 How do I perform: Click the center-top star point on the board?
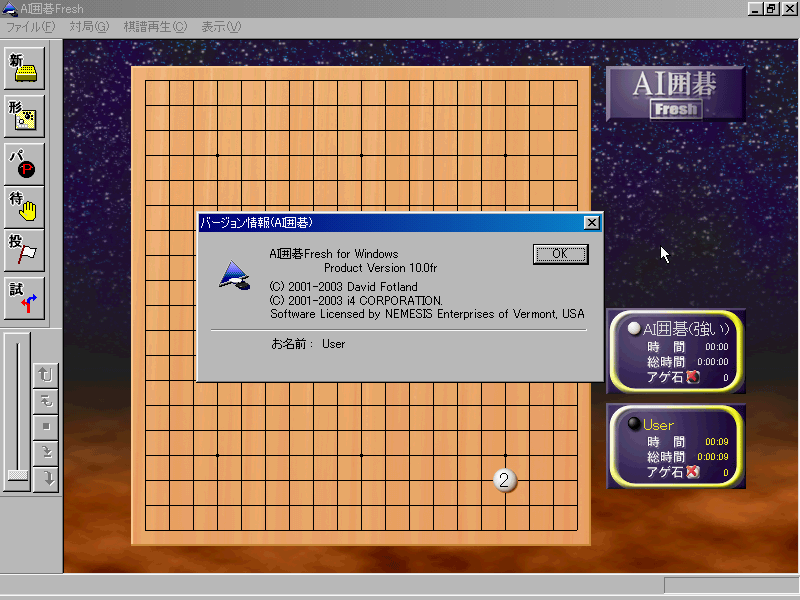pyautogui.click(x=362, y=155)
